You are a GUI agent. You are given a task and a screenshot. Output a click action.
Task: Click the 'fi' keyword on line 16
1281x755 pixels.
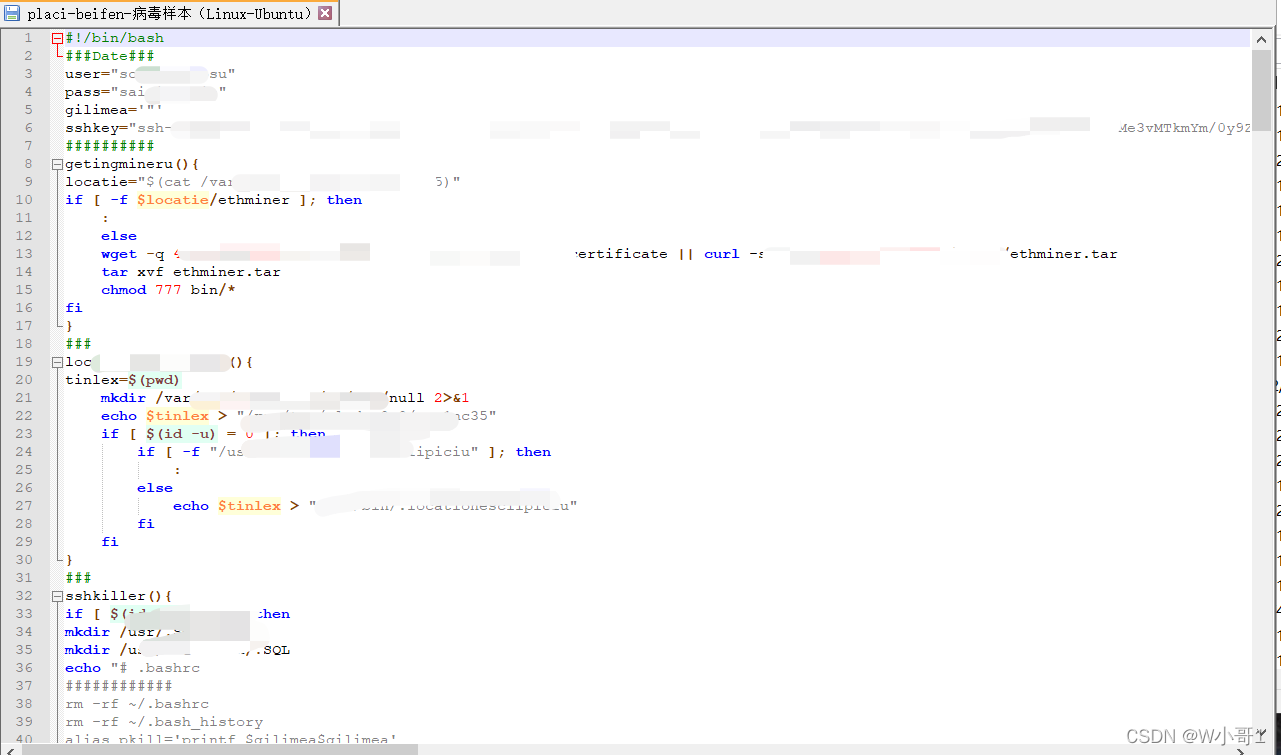(x=74, y=308)
